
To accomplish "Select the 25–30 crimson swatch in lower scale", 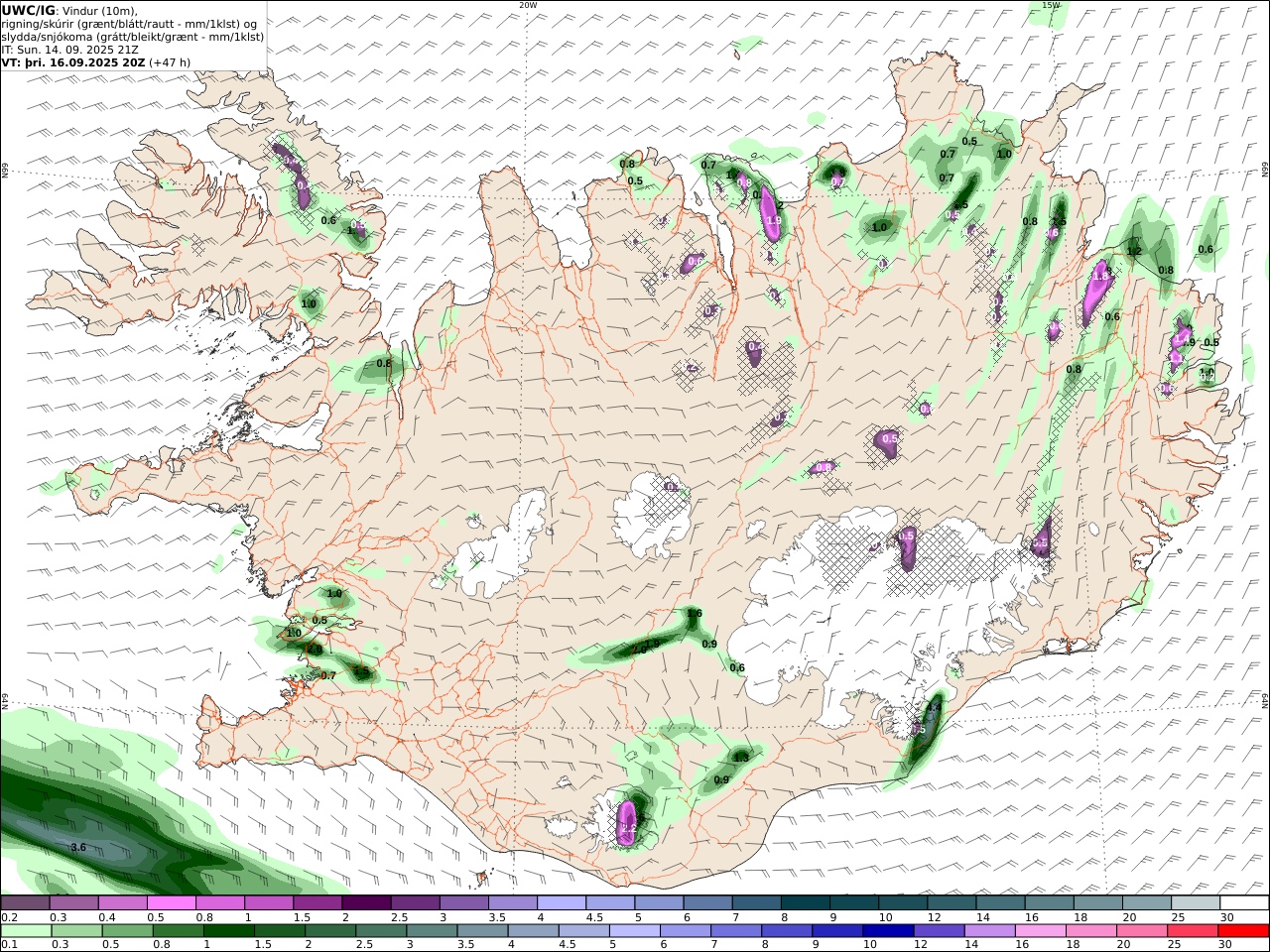I will pos(1192,931).
